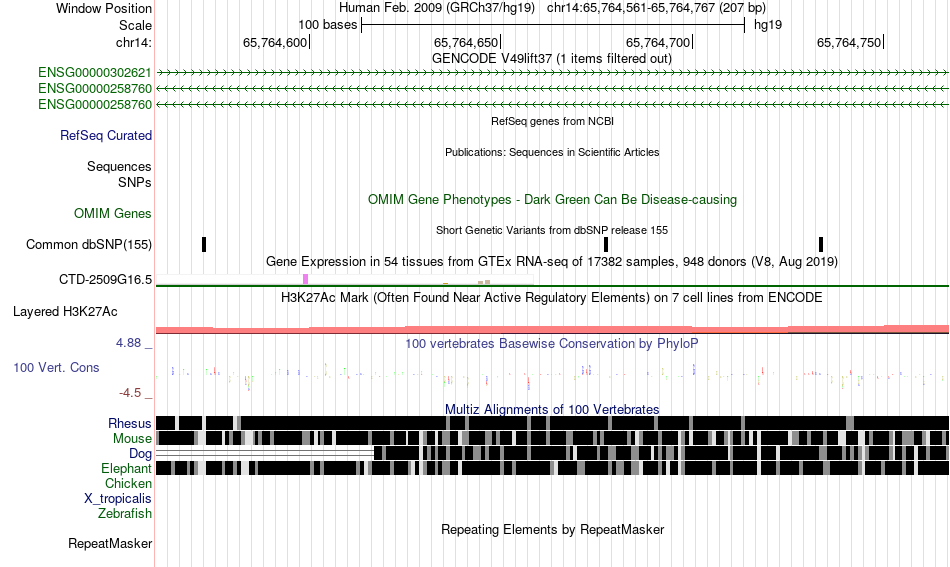Click the Chicken alignment row label
Screen dimensions: 950x567
[x=128, y=483]
